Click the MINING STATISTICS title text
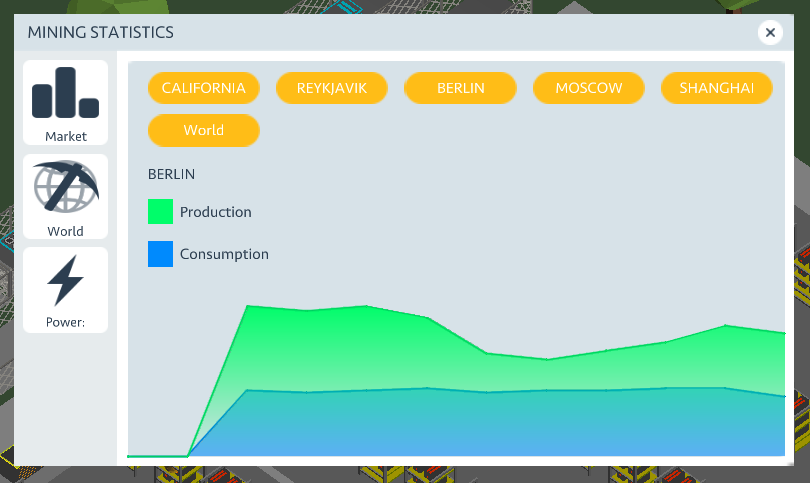 pos(101,33)
